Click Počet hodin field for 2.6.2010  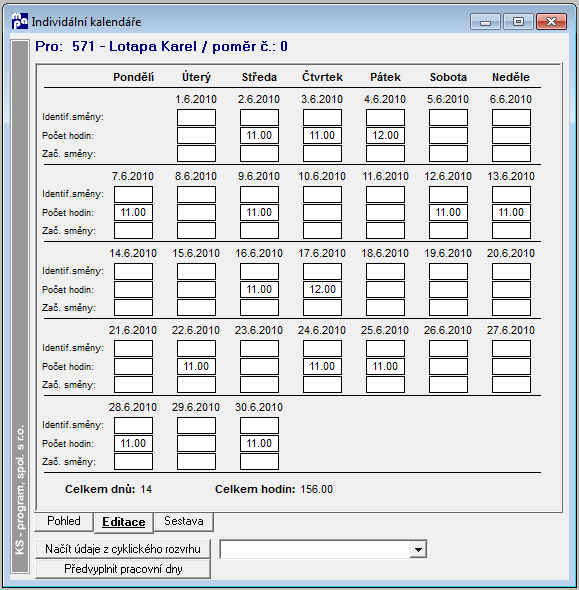[x=259, y=135]
